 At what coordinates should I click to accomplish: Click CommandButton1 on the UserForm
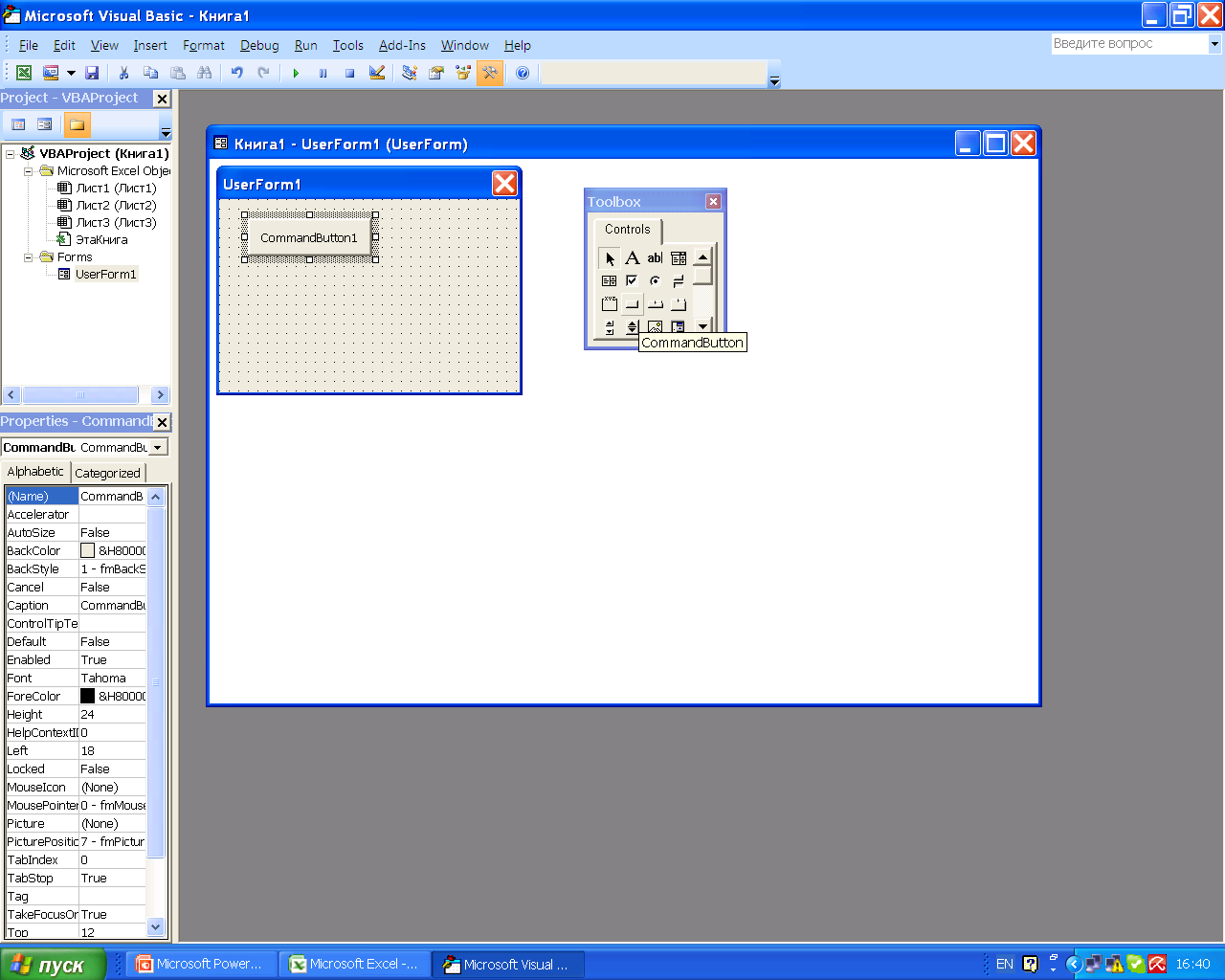(x=308, y=237)
